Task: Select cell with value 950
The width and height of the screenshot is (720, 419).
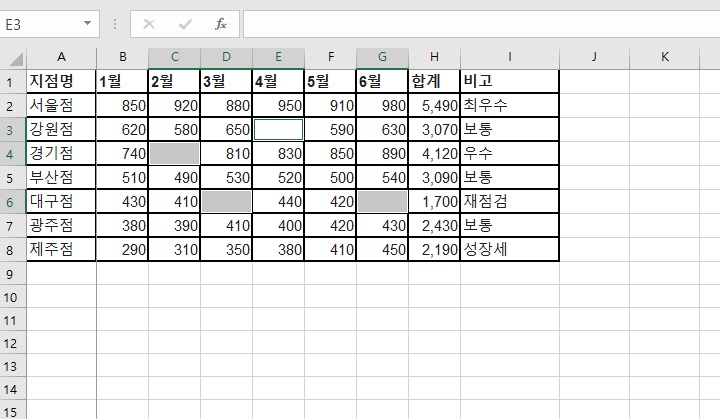Action: [x=278, y=106]
